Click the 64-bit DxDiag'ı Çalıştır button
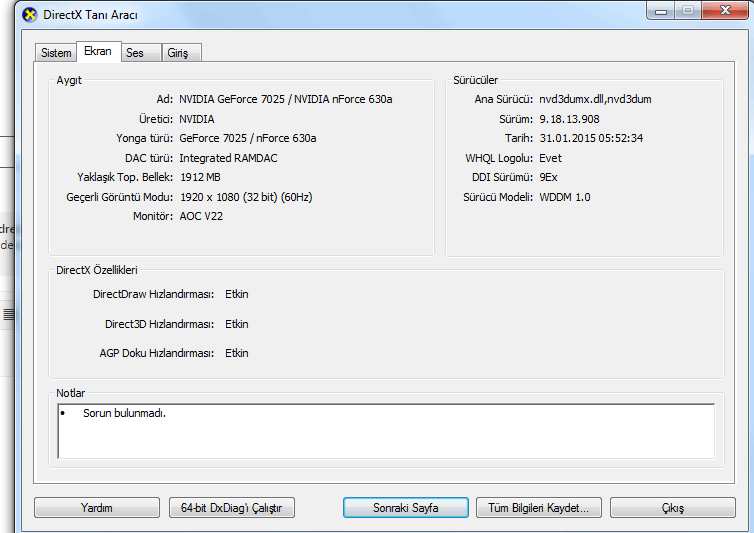This screenshot has width=754, height=533. point(231,508)
